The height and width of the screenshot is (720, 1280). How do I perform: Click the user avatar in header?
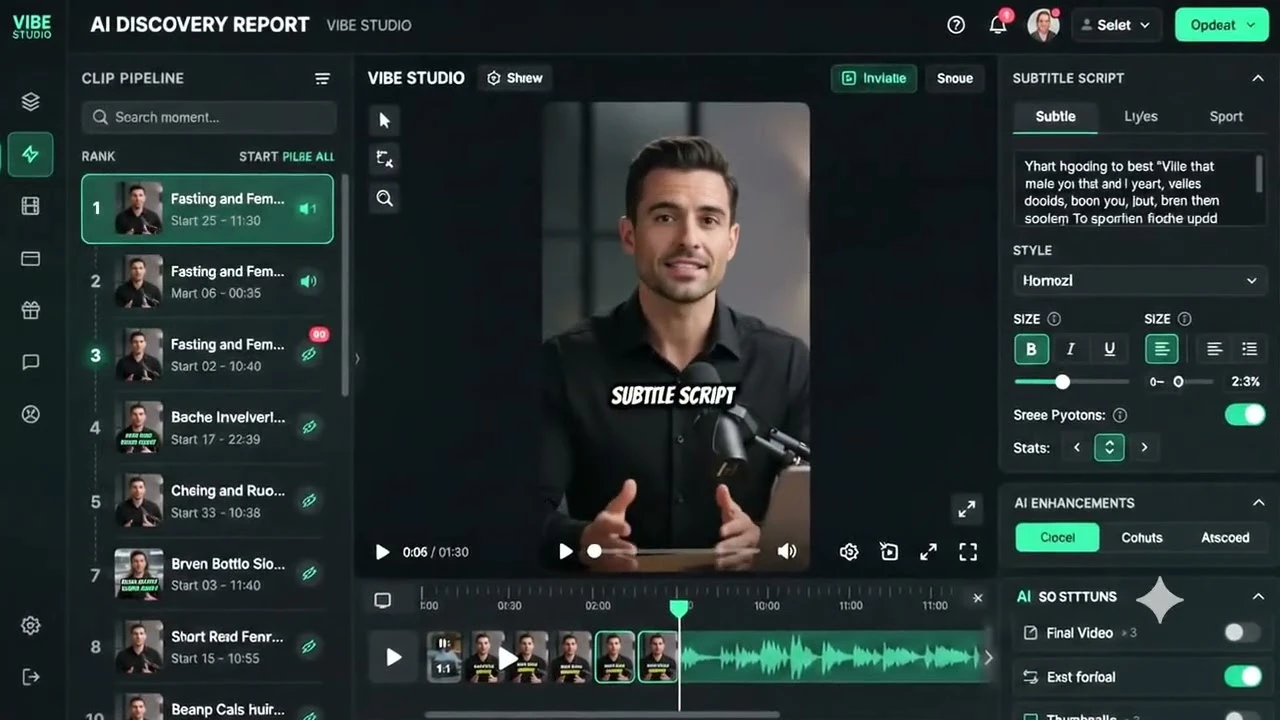click(x=1043, y=25)
